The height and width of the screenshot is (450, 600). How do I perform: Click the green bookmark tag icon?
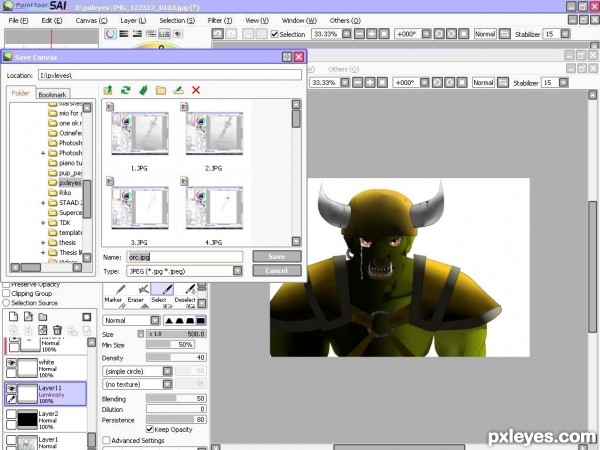(x=143, y=90)
